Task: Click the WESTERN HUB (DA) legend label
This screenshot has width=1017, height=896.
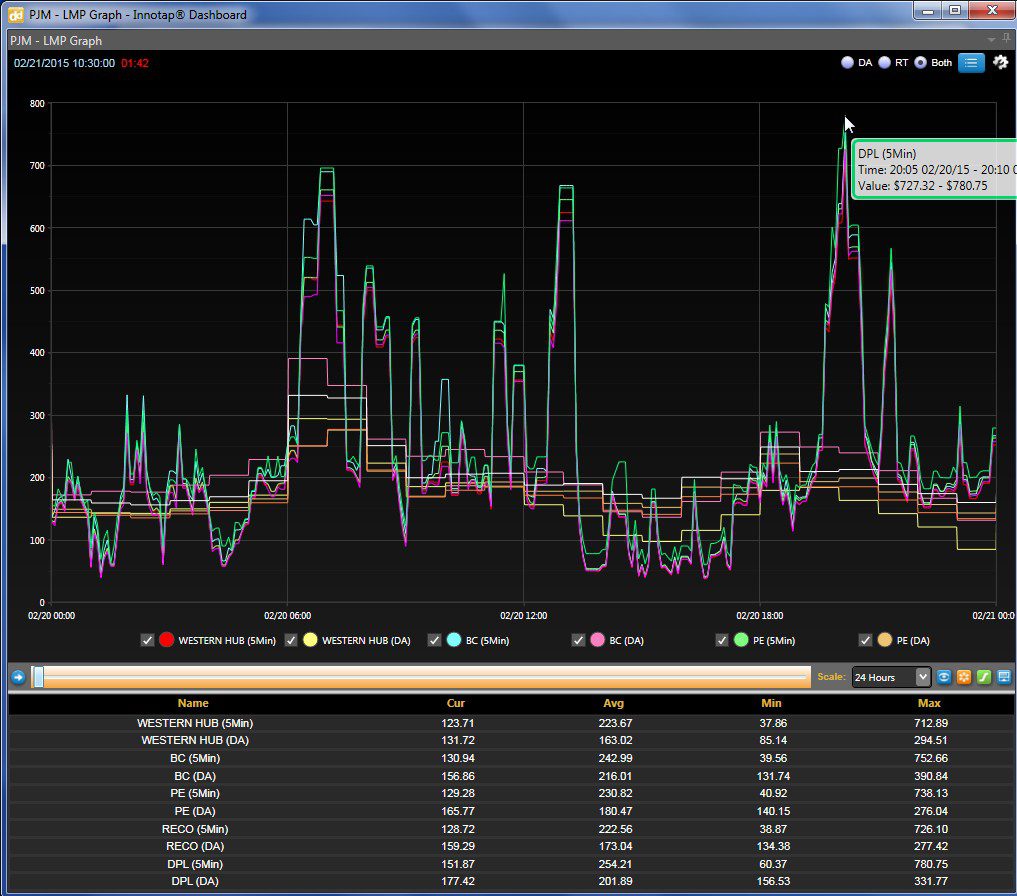Action: pyautogui.click(x=366, y=641)
